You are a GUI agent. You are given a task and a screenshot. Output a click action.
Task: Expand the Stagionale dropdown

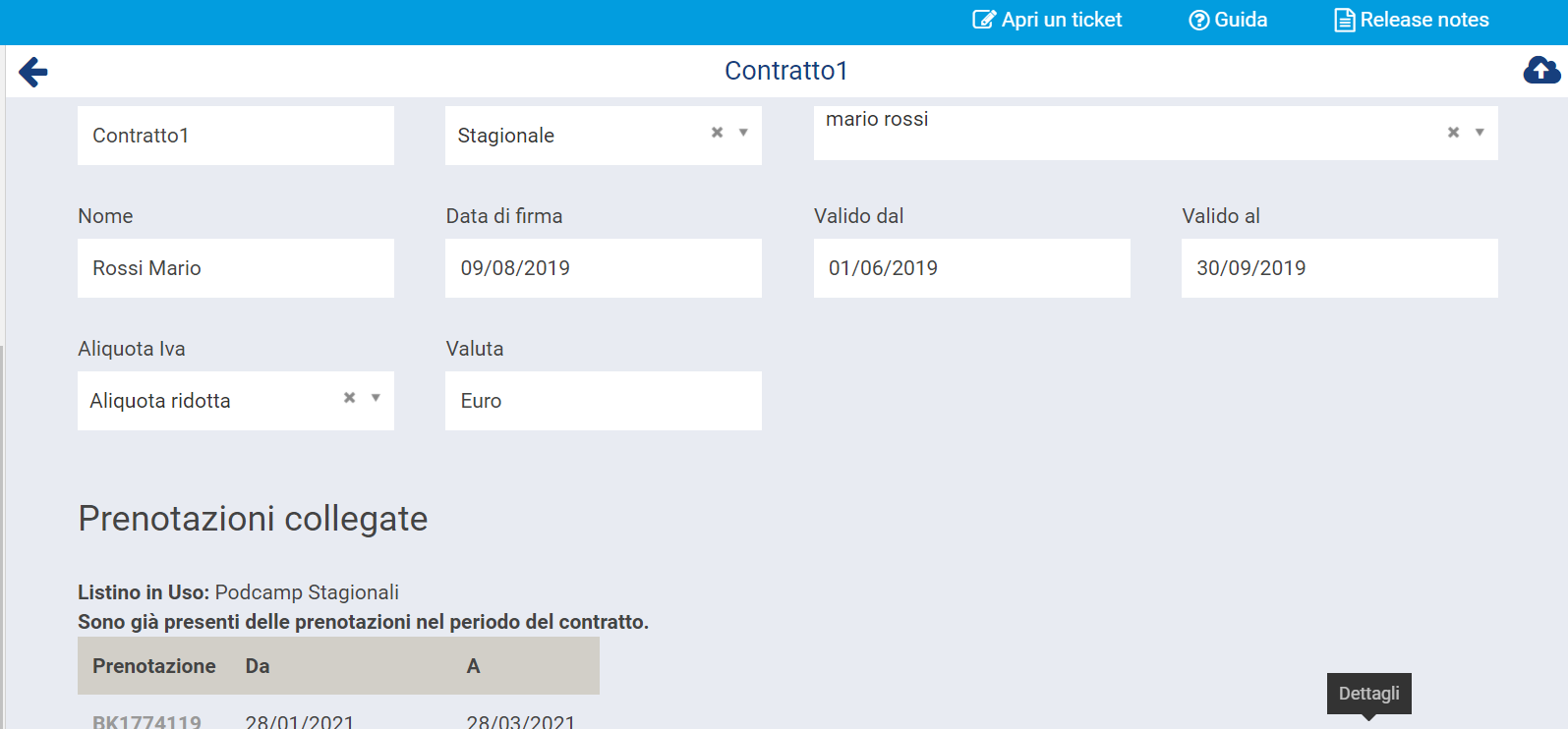coord(743,133)
